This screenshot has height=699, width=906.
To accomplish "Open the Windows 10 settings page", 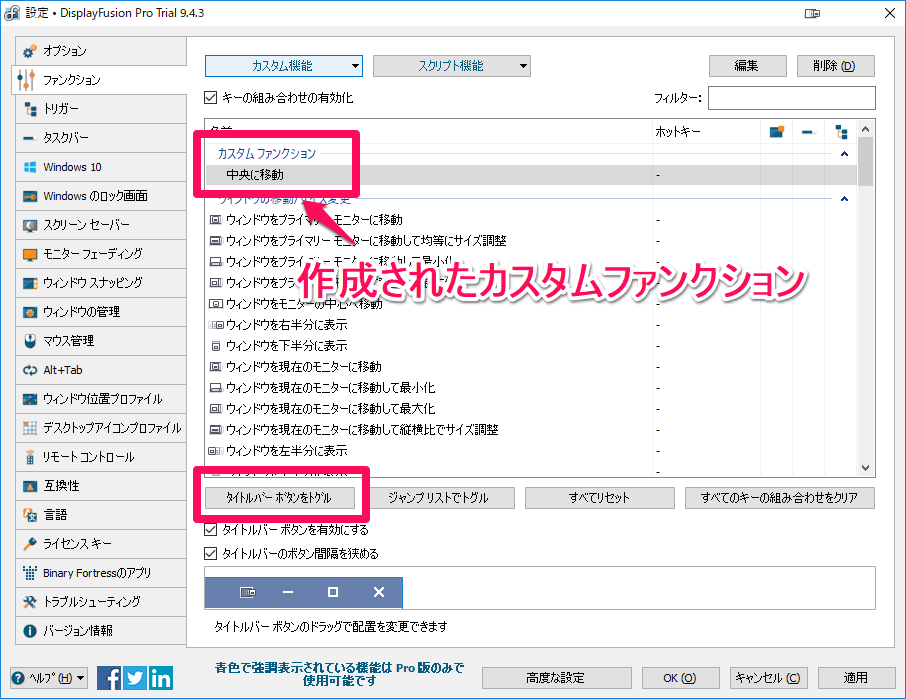I will tap(101, 167).
